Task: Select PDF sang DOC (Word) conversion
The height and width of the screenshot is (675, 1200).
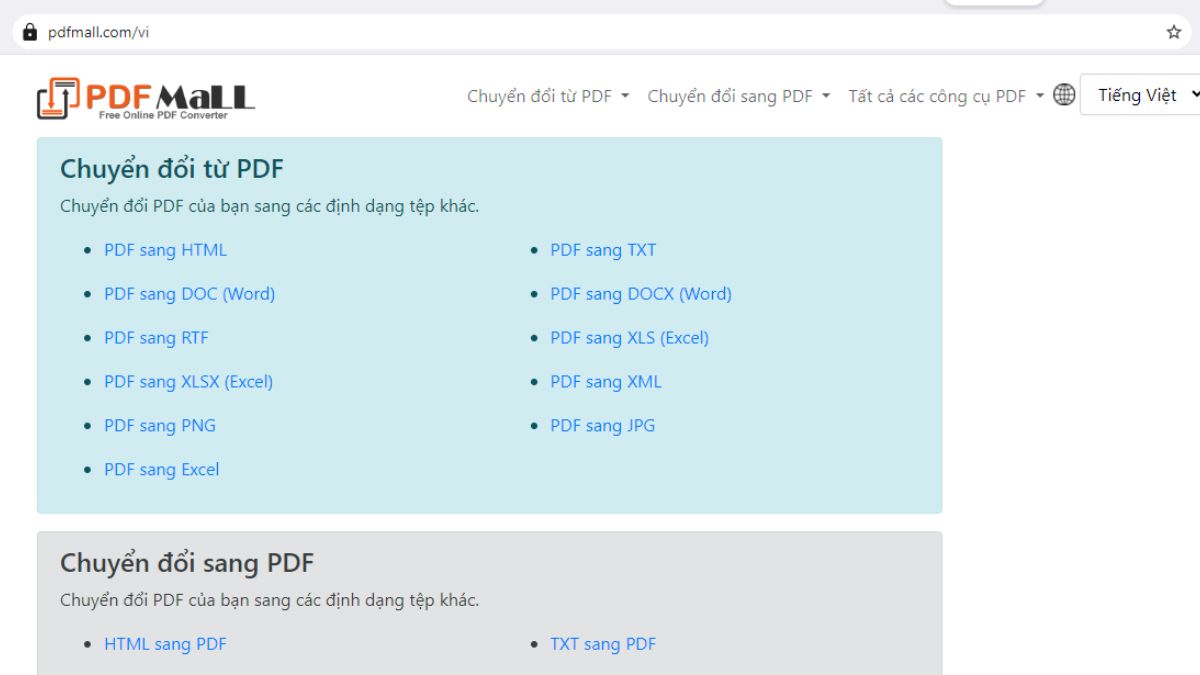Action: 189,294
